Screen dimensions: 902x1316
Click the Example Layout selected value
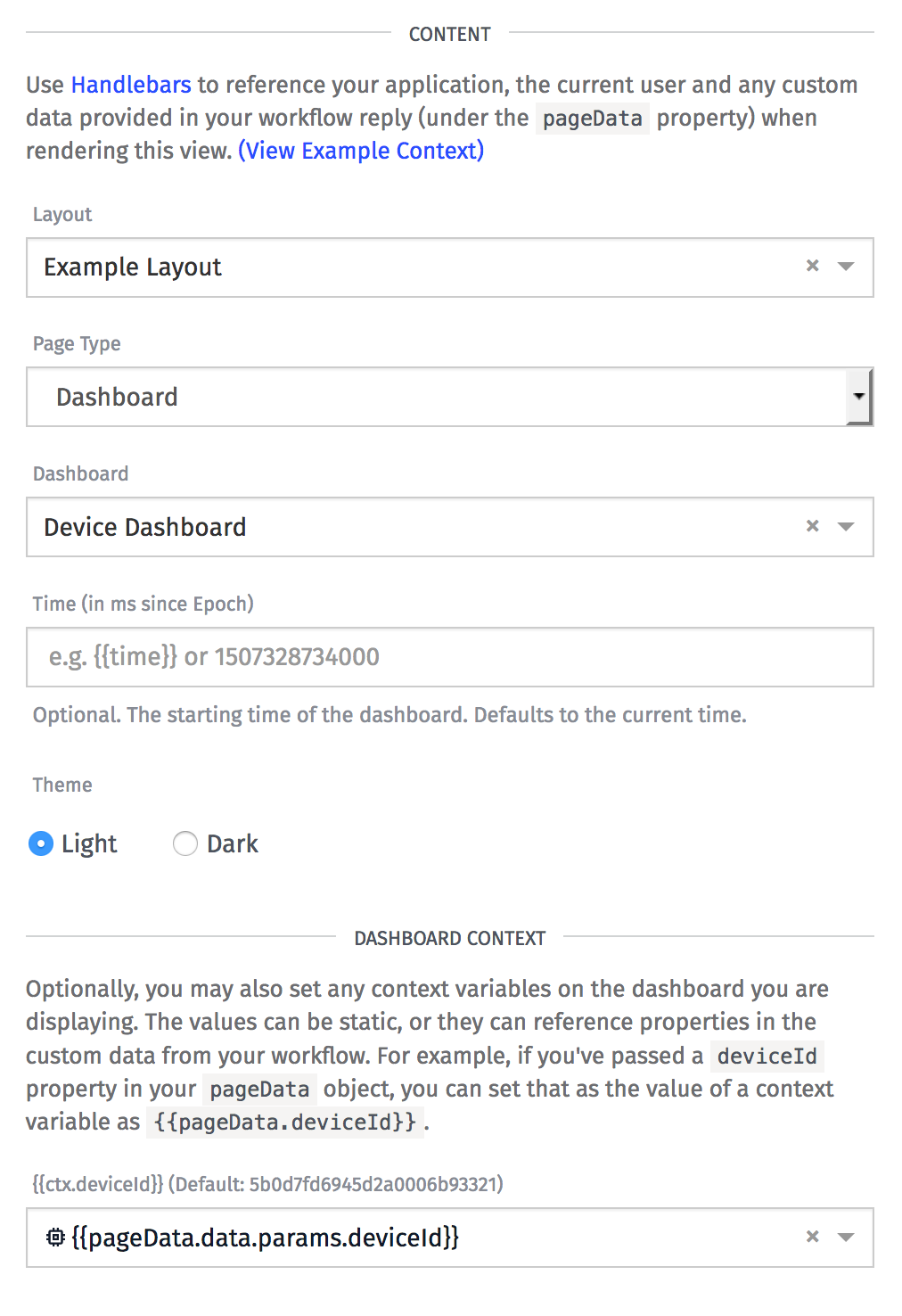click(133, 267)
